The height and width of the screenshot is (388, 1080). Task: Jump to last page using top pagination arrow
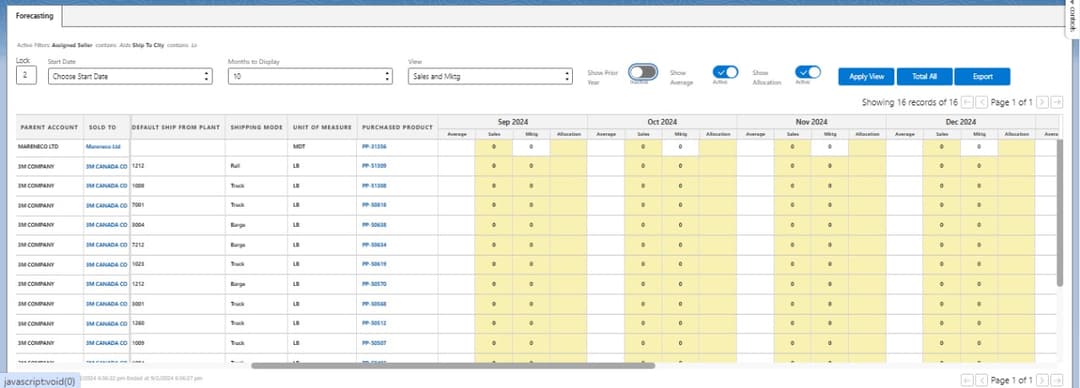click(1057, 103)
